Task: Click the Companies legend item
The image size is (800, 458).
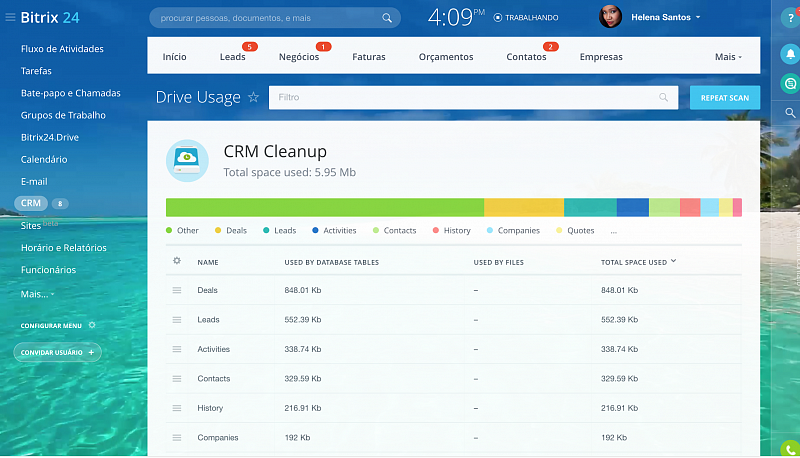Action: pyautogui.click(x=513, y=231)
